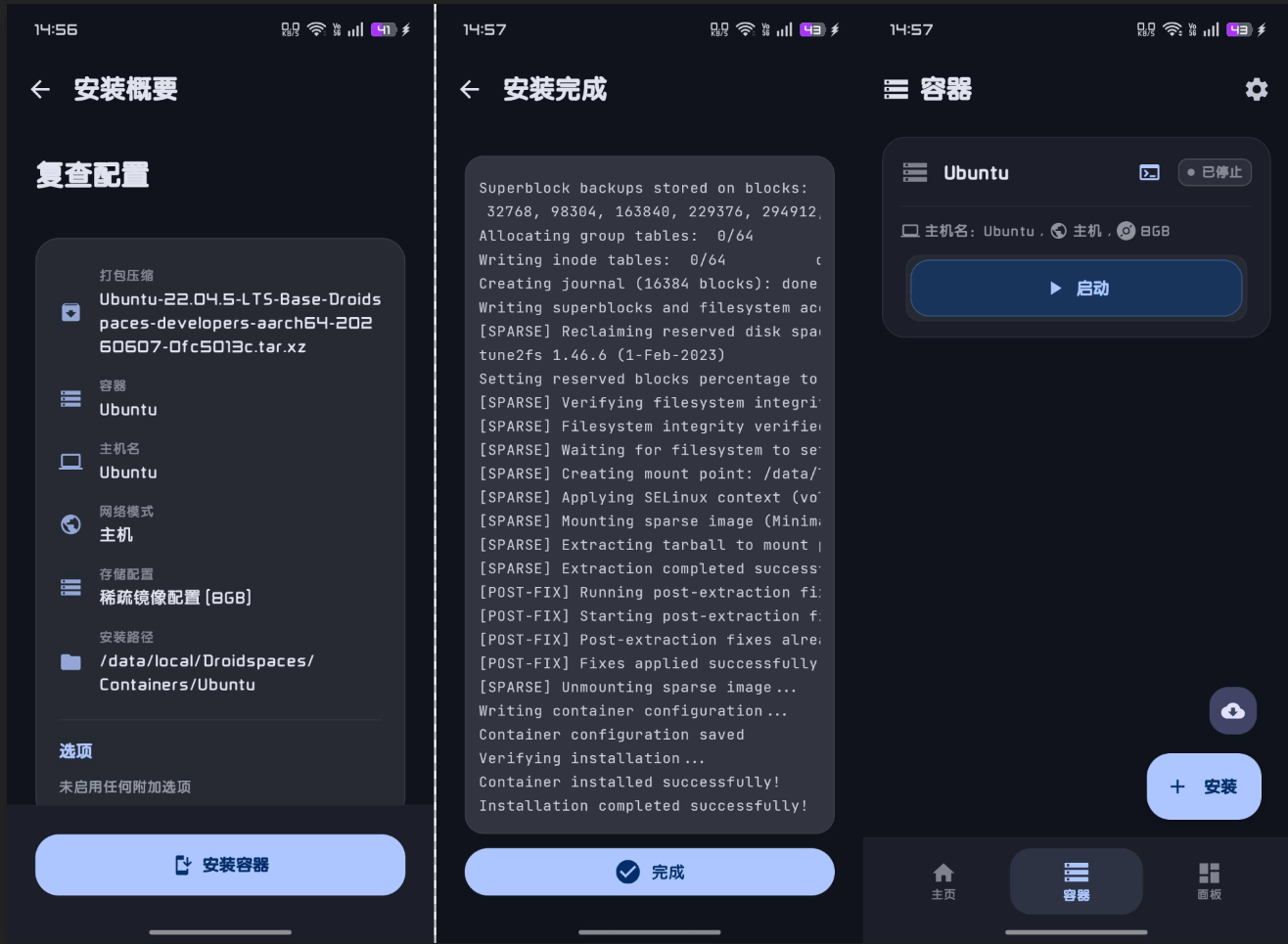This screenshot has height=944, width=1288.
Task: Click the 主机名: Ubuntu label on card
Action: [979, 231]
